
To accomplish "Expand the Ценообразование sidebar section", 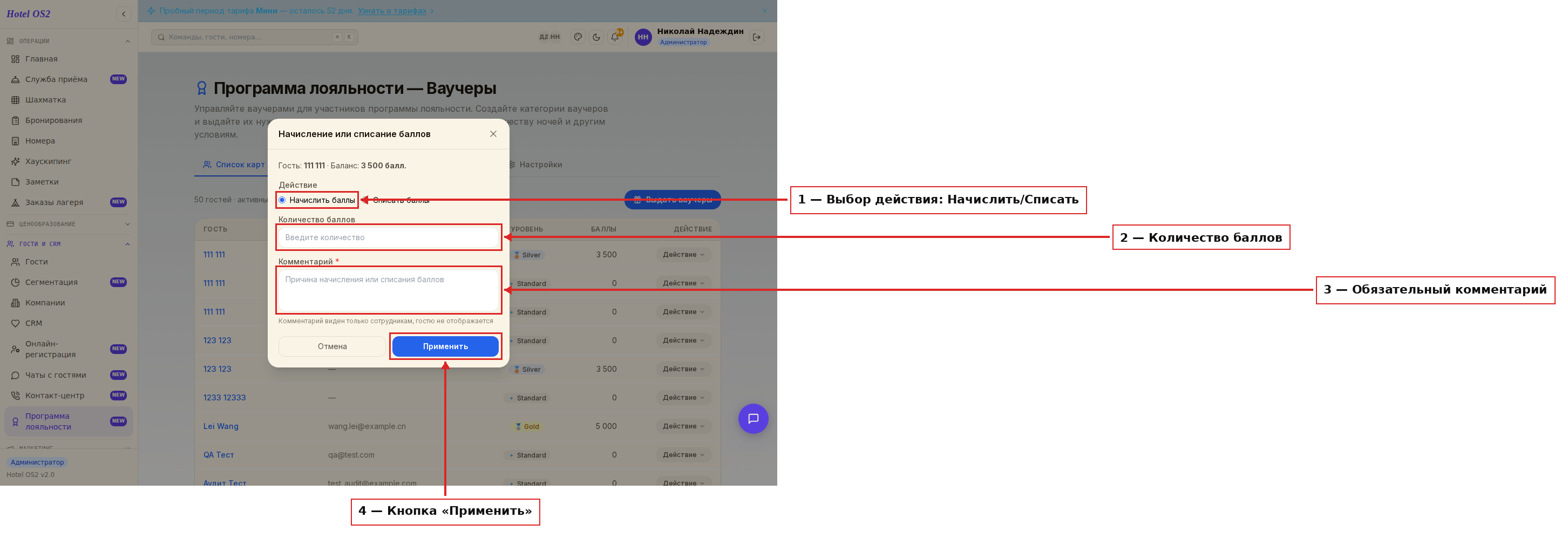I will [x=68, y=224].
